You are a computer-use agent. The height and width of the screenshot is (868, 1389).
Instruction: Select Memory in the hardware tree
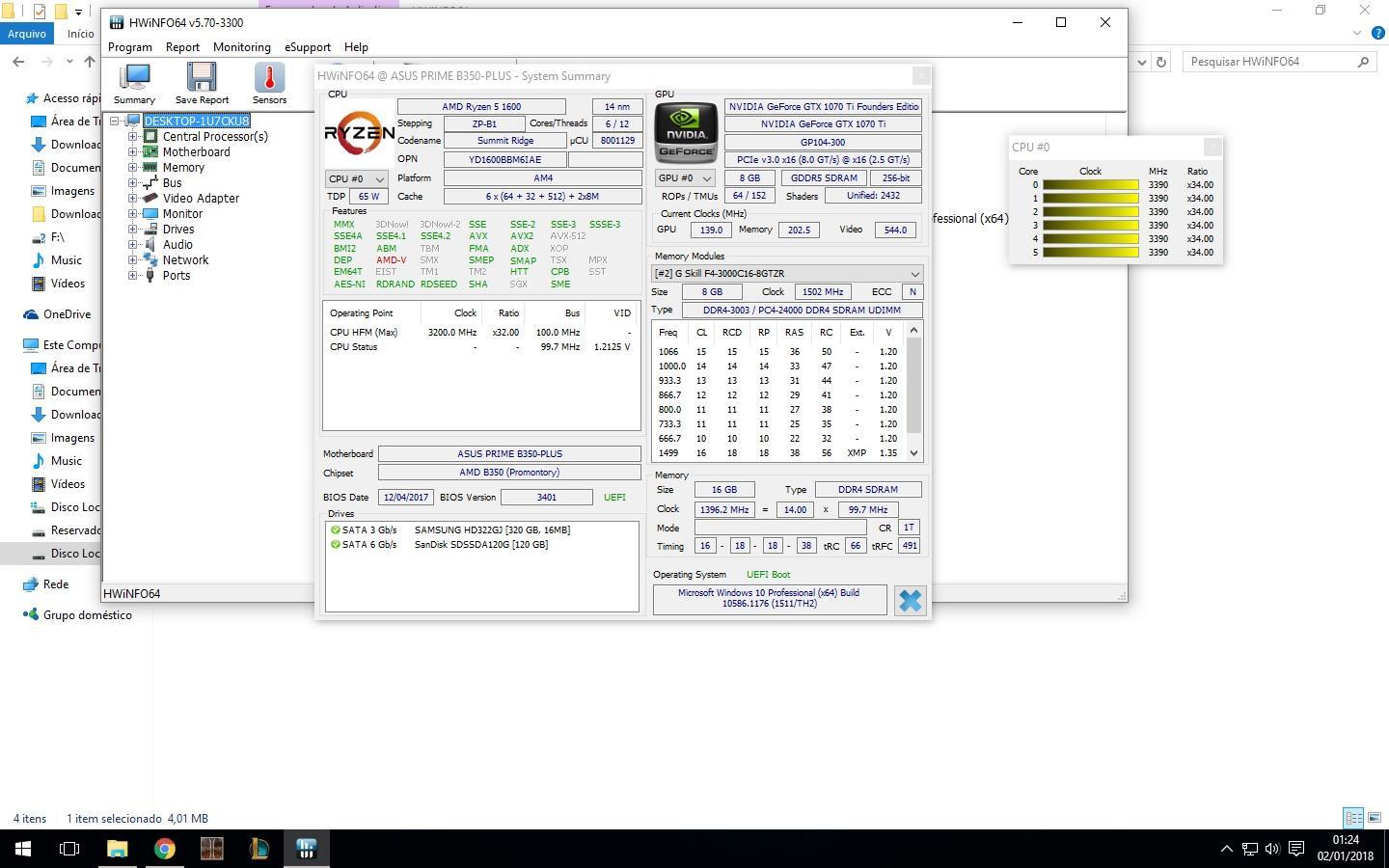click(183, 167)
